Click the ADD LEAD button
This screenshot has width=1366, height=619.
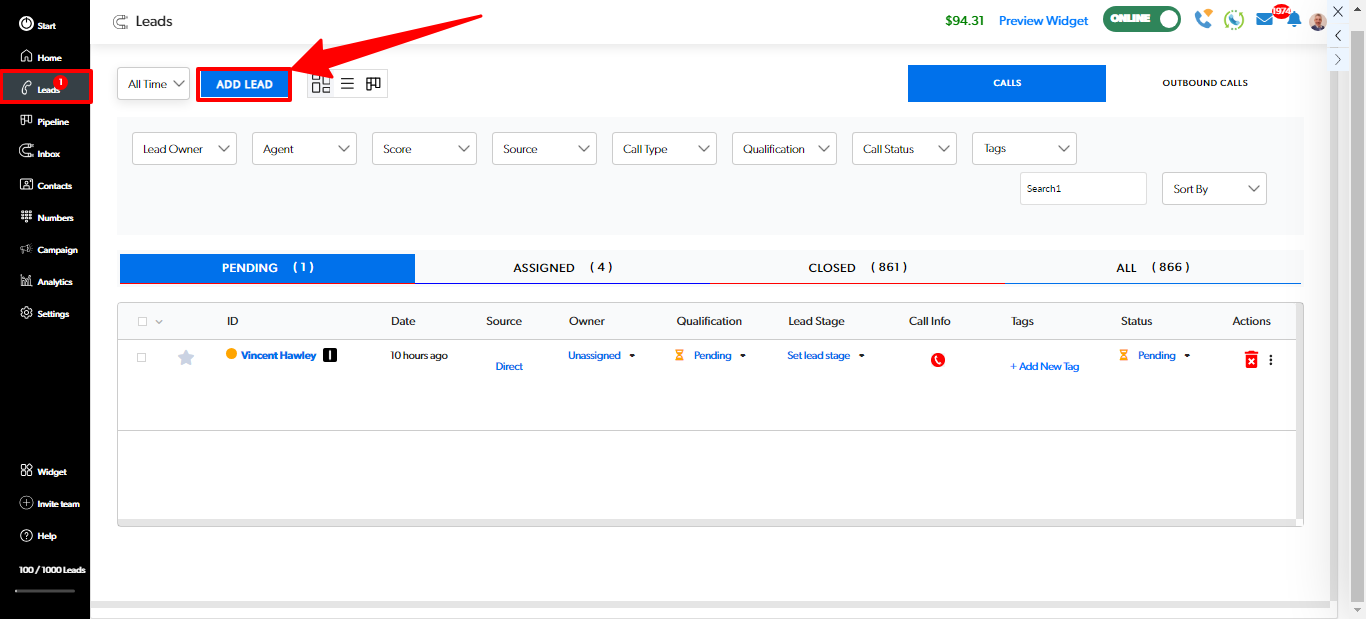pos(244,84)
